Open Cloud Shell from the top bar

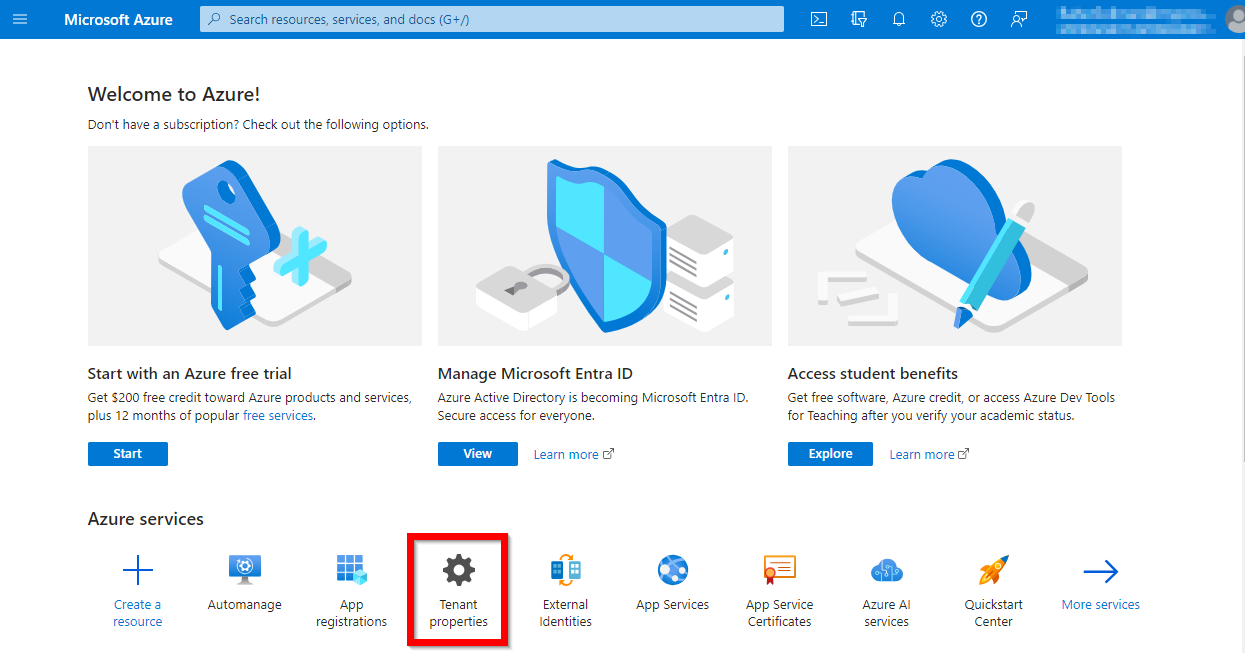pyautogui.click(x=819, y=19)
